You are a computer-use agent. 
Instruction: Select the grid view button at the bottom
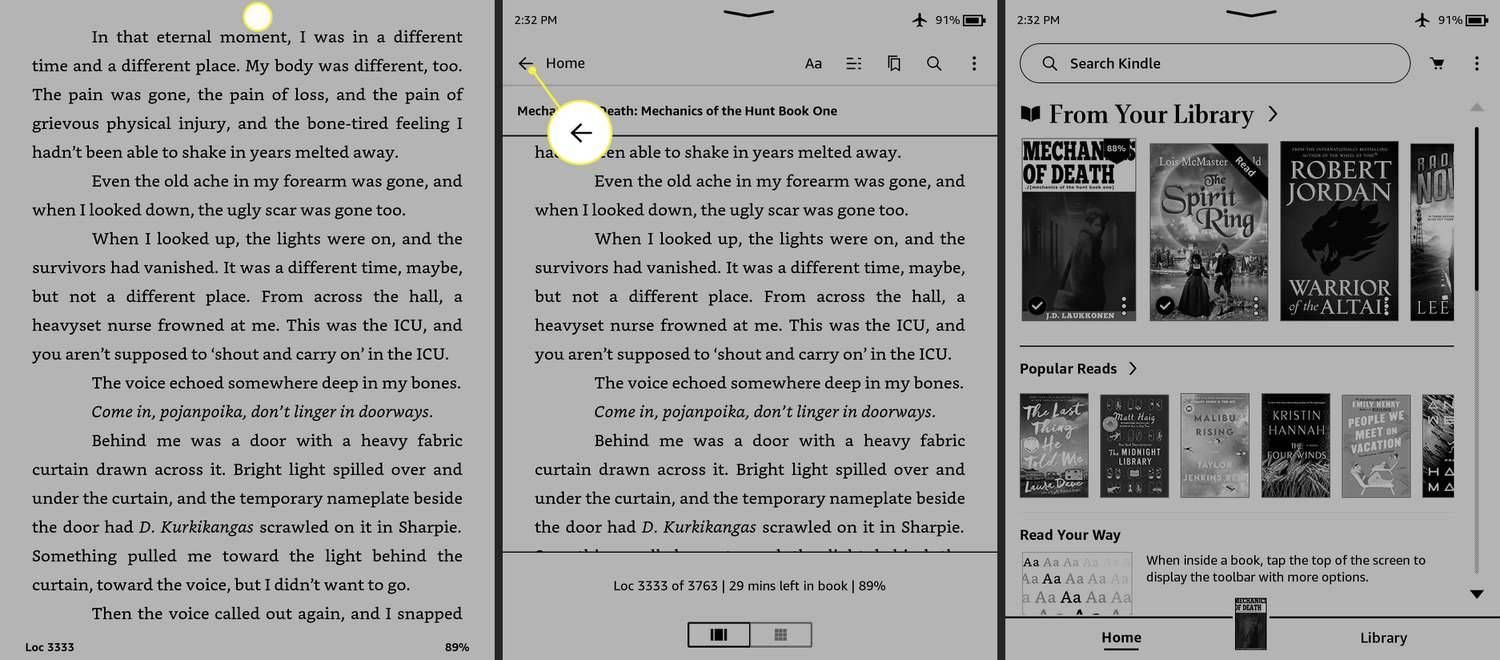pos(780,634)
